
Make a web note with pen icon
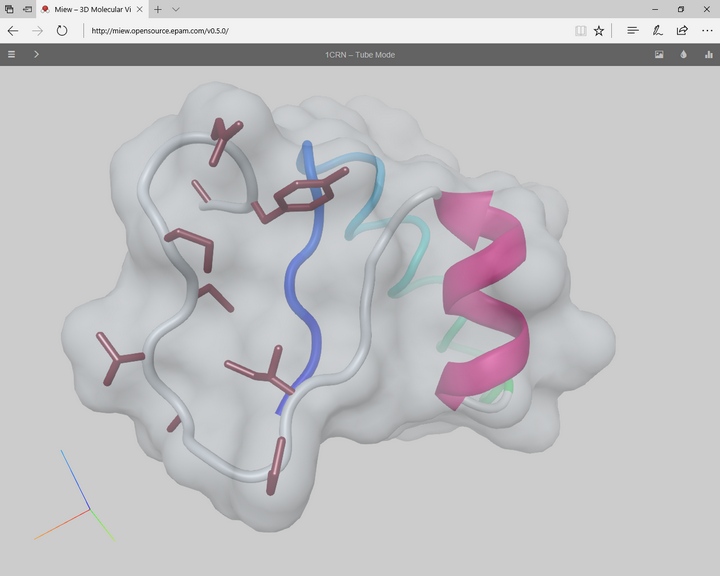(657, 31)
